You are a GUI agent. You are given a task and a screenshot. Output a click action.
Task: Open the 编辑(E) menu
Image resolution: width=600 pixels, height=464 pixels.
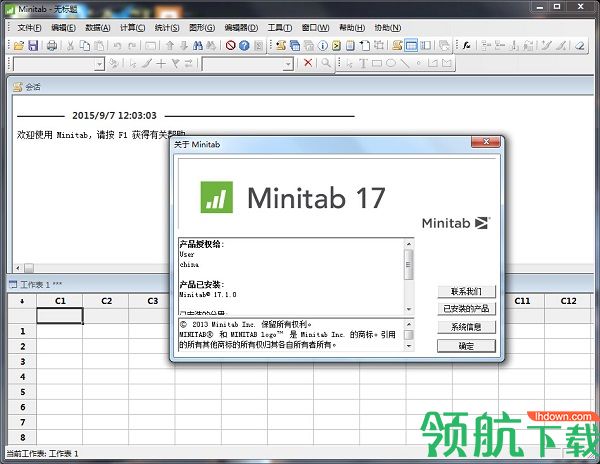point(64,28)
